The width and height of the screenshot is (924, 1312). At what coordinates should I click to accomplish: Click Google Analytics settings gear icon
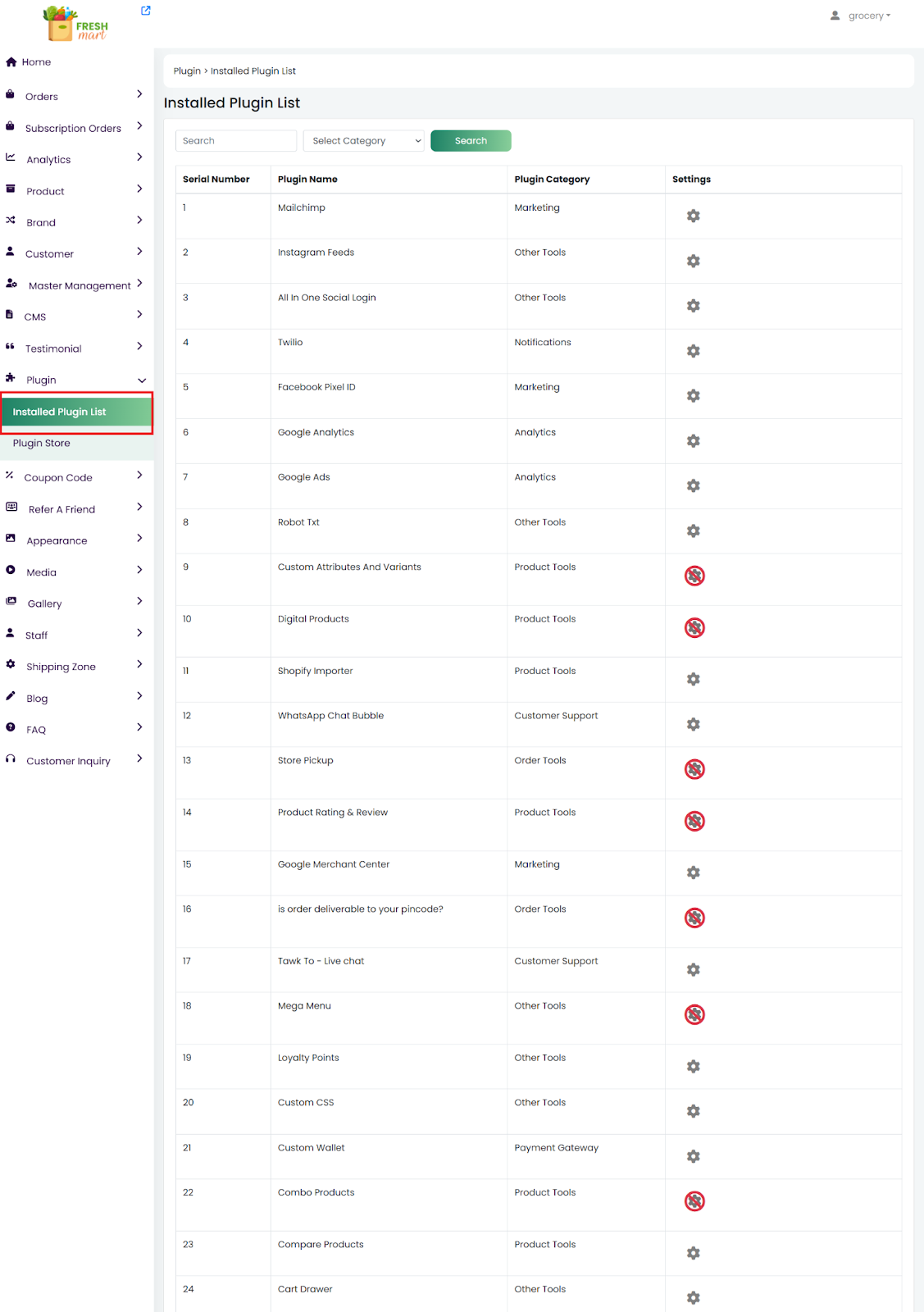tap(693, 441)
